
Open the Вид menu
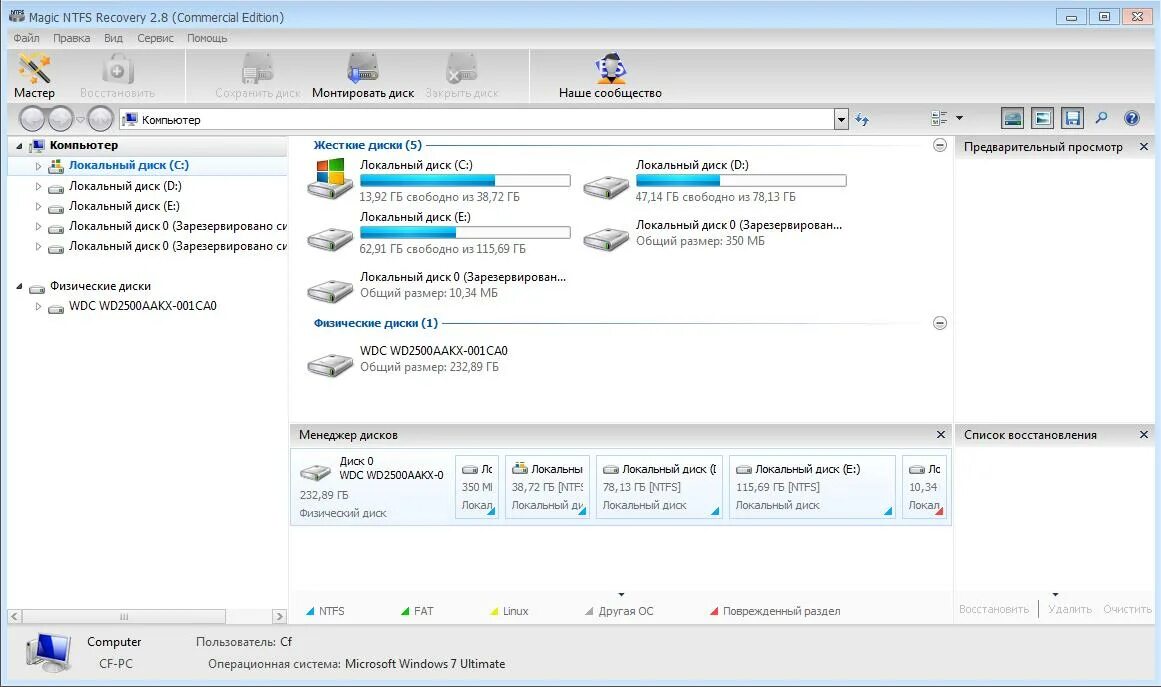coord(113,38)
